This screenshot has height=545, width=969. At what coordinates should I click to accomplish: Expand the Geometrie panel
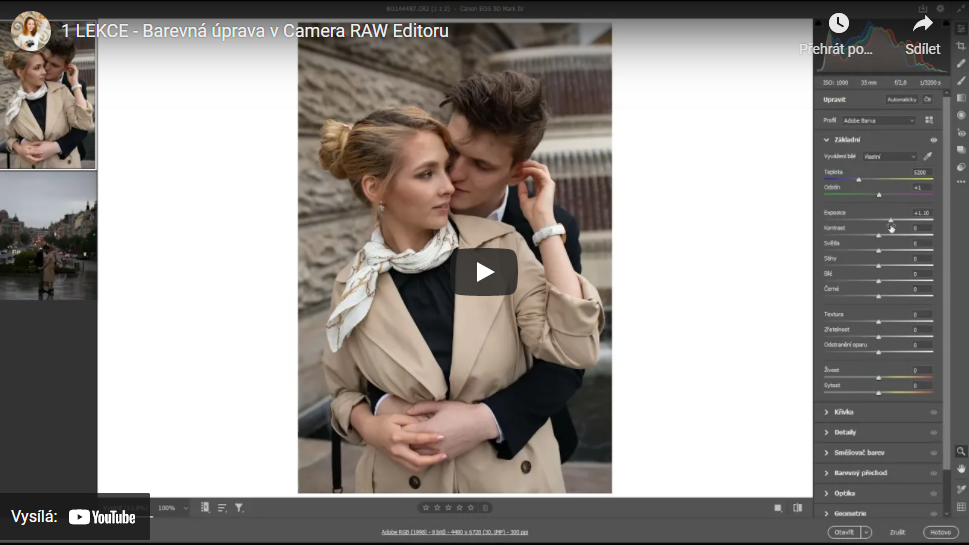pyautogui.click(x=826, y=513)
